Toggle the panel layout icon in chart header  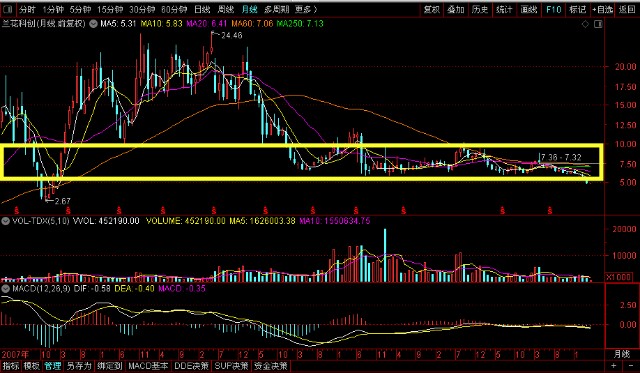click(x=598, y=24)
